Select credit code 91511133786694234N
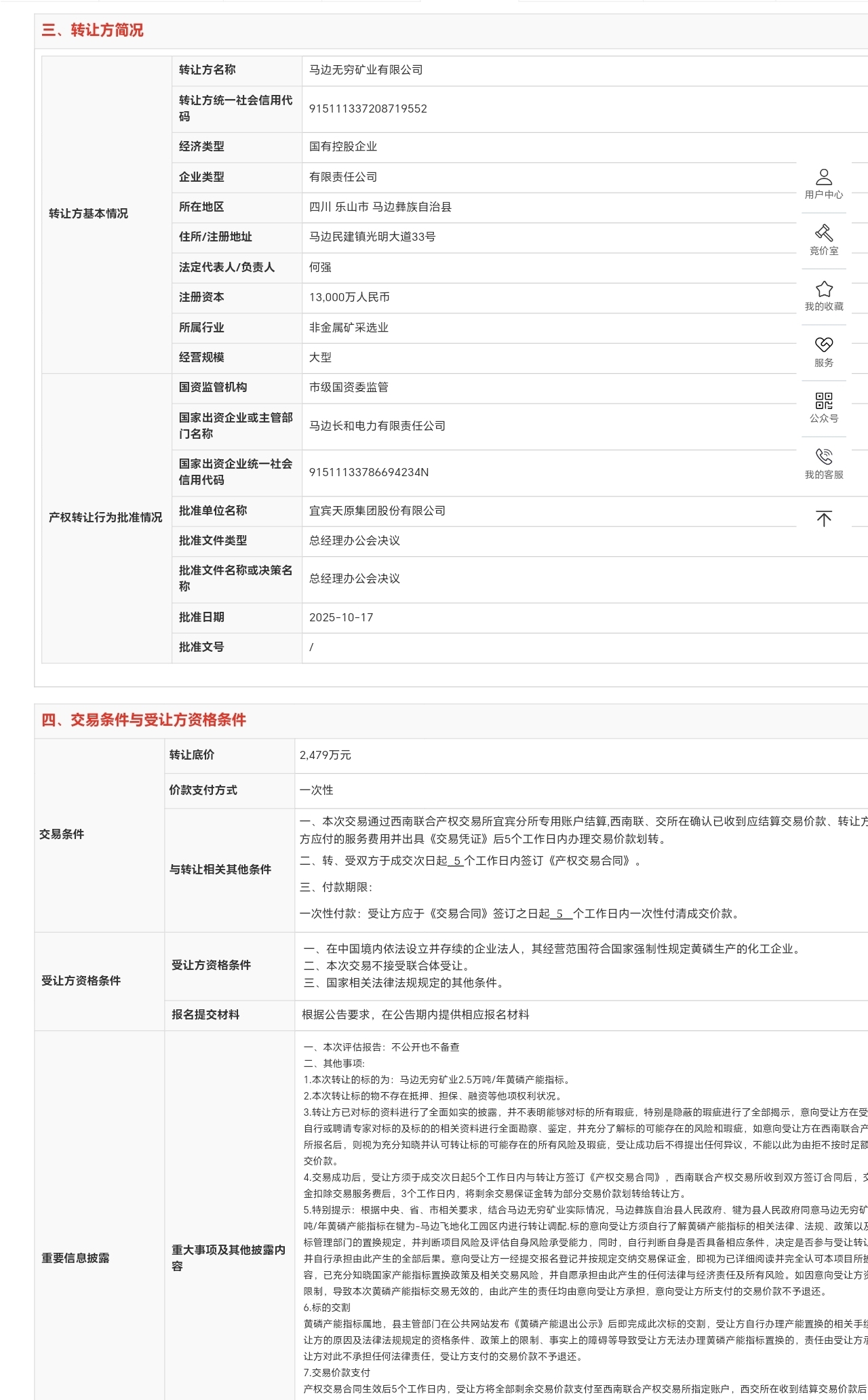The height and width of the screenshot is (1400, 868). 369,472
